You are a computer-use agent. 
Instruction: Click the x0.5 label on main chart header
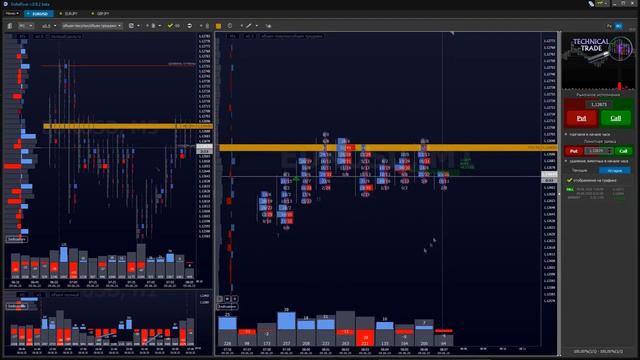click(x=249, y=36)
